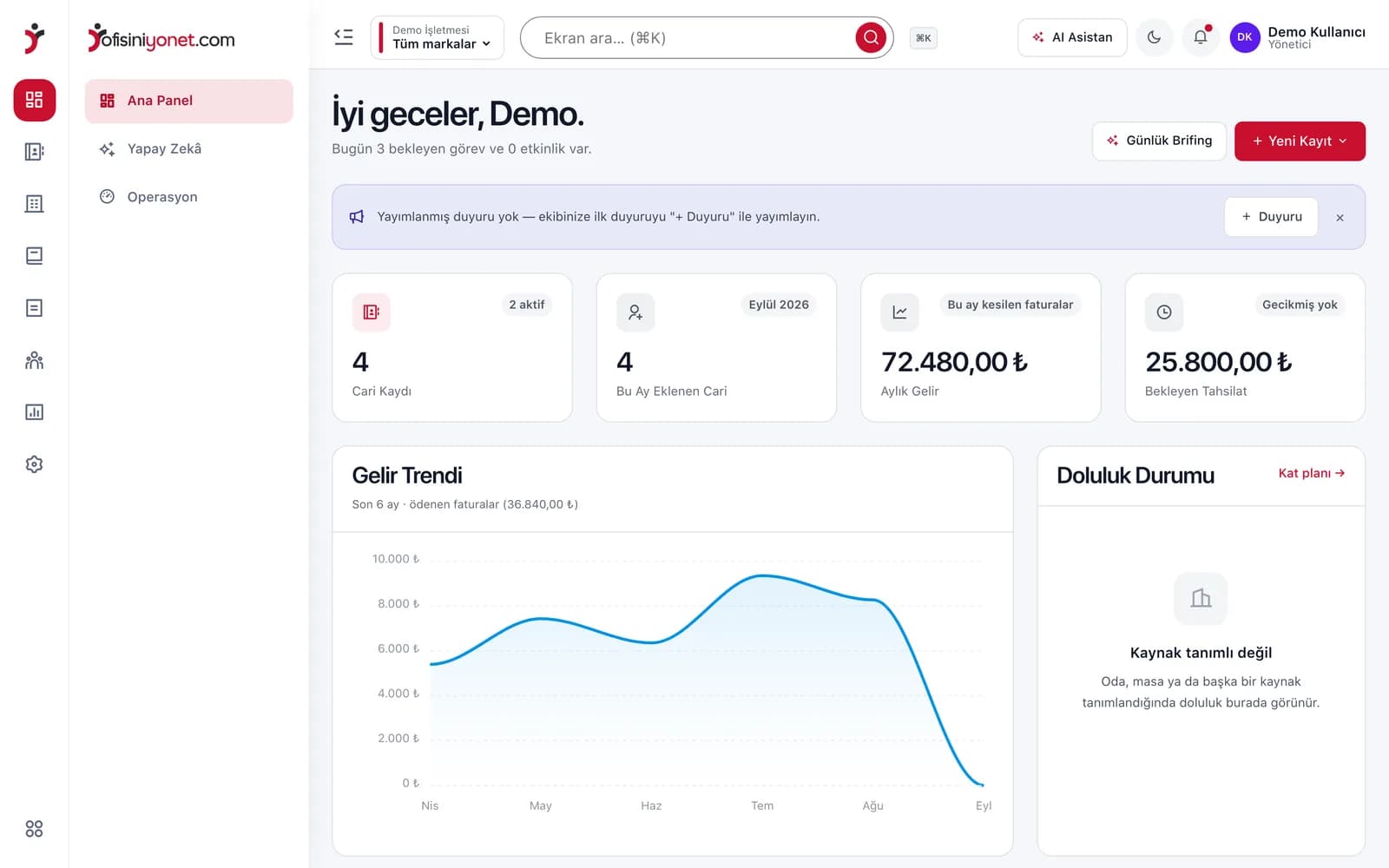Image resolution: width=1389 pixels, height=868 pixels.
Task: Open the laptop-shaped icon in the left rail
Action: (x=35, y=256)
